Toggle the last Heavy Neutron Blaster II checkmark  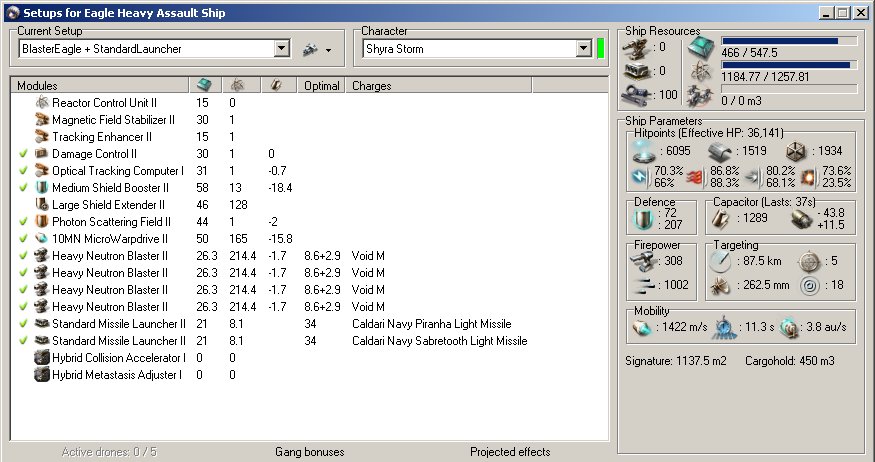click(x=23, y=306)
